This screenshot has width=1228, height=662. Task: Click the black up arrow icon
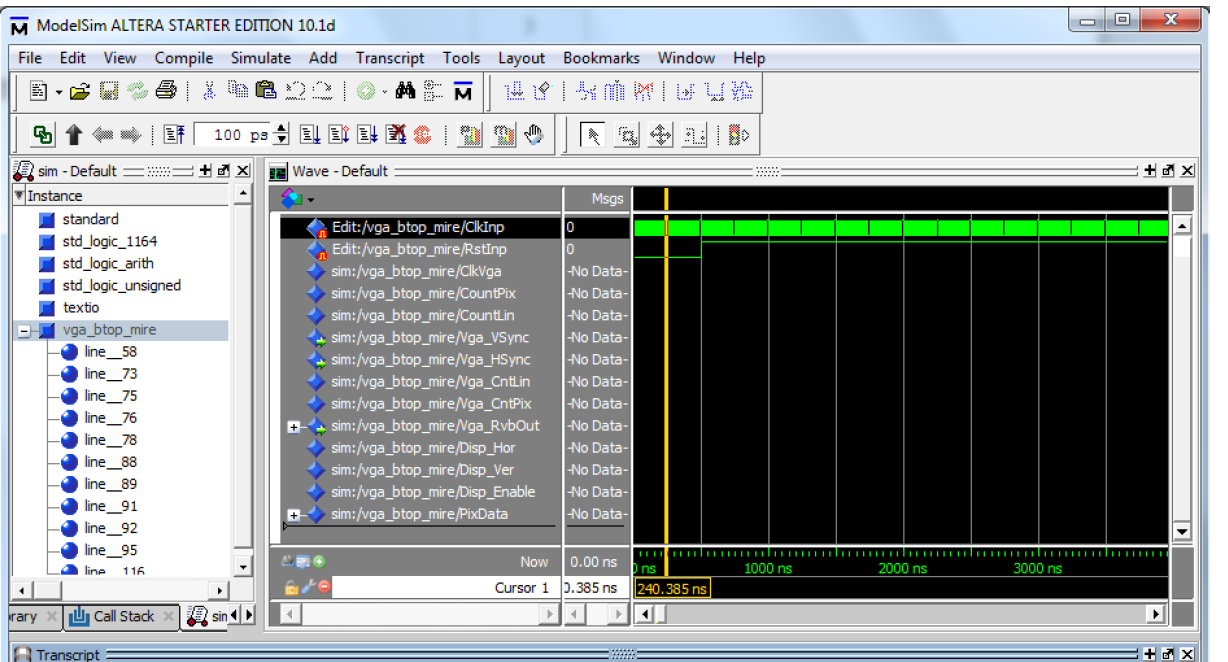(x=73, y=135)
